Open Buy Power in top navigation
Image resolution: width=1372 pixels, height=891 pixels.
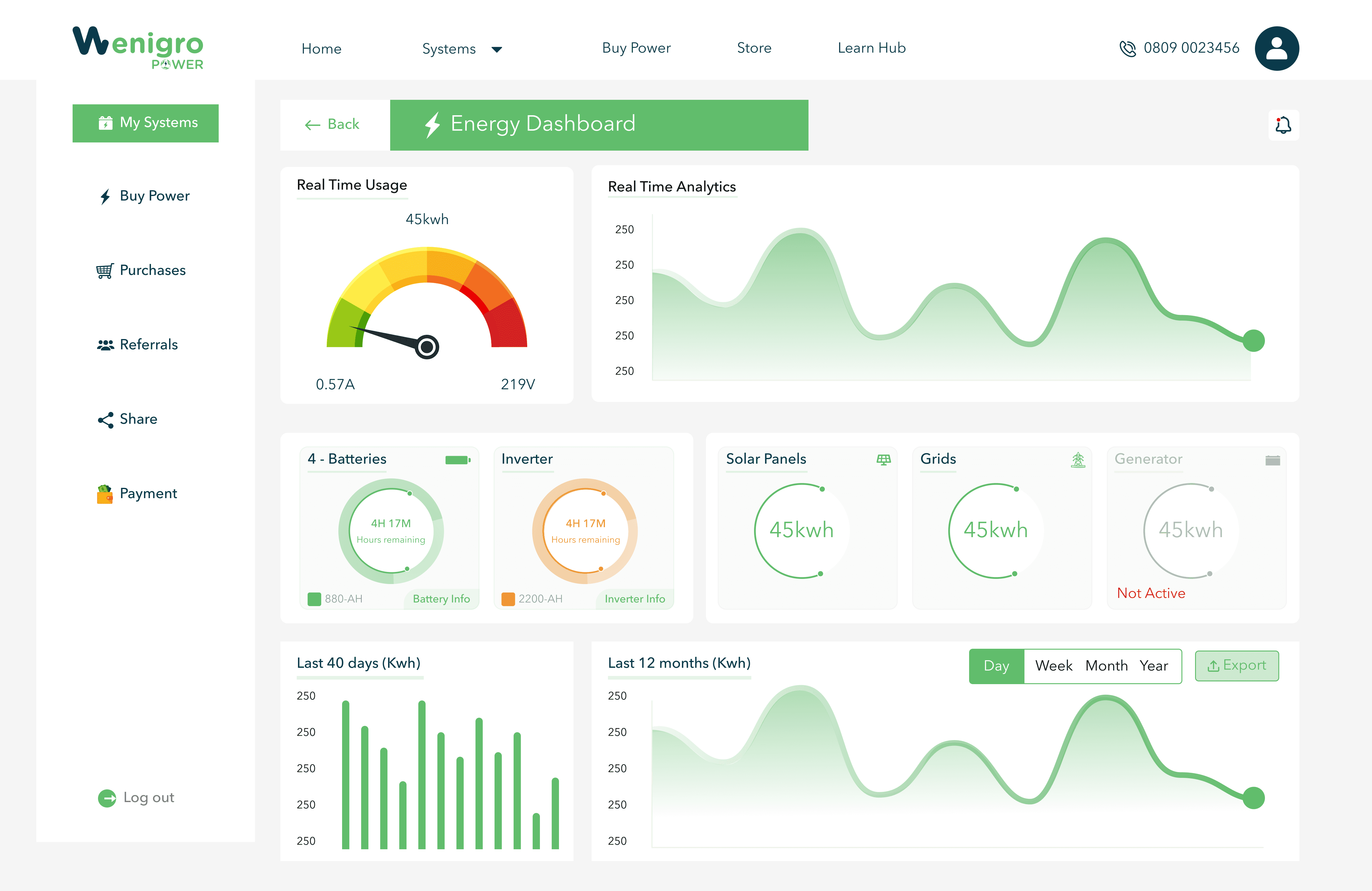click(636, 48)
